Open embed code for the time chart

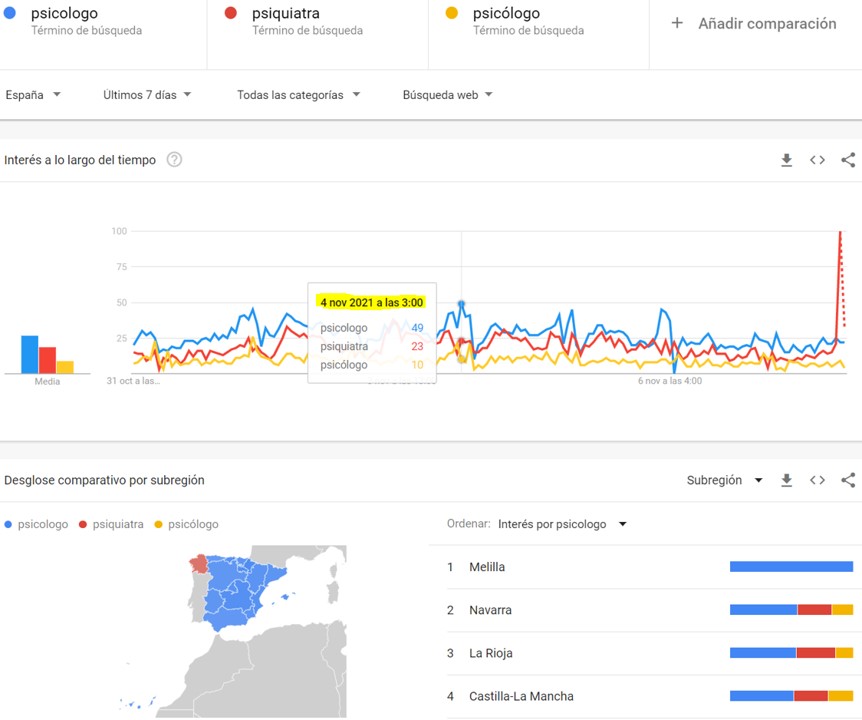pyautogui.click(x=817, y=160)
